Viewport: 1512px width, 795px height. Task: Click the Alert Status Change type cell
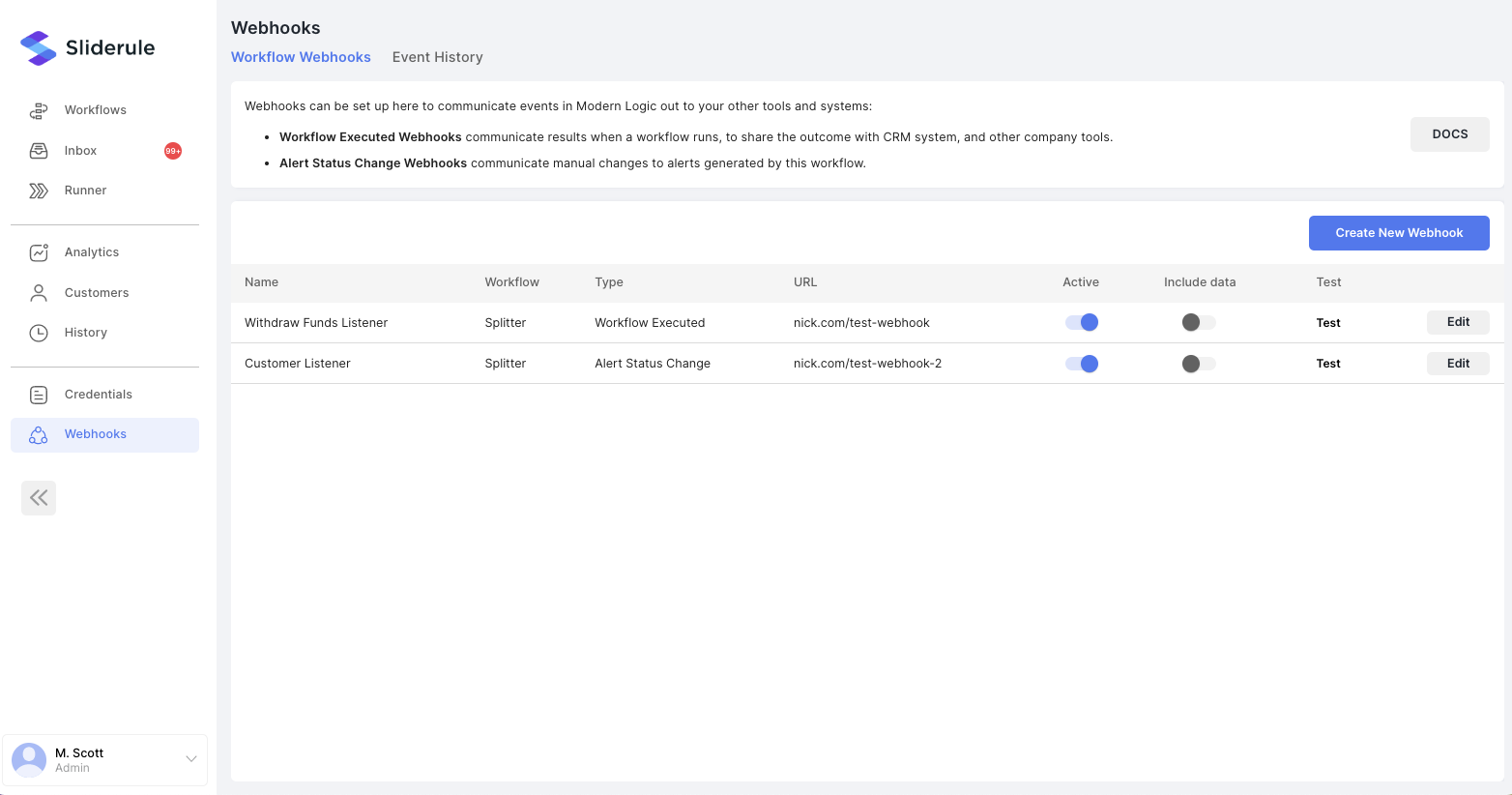coord(653,364)
